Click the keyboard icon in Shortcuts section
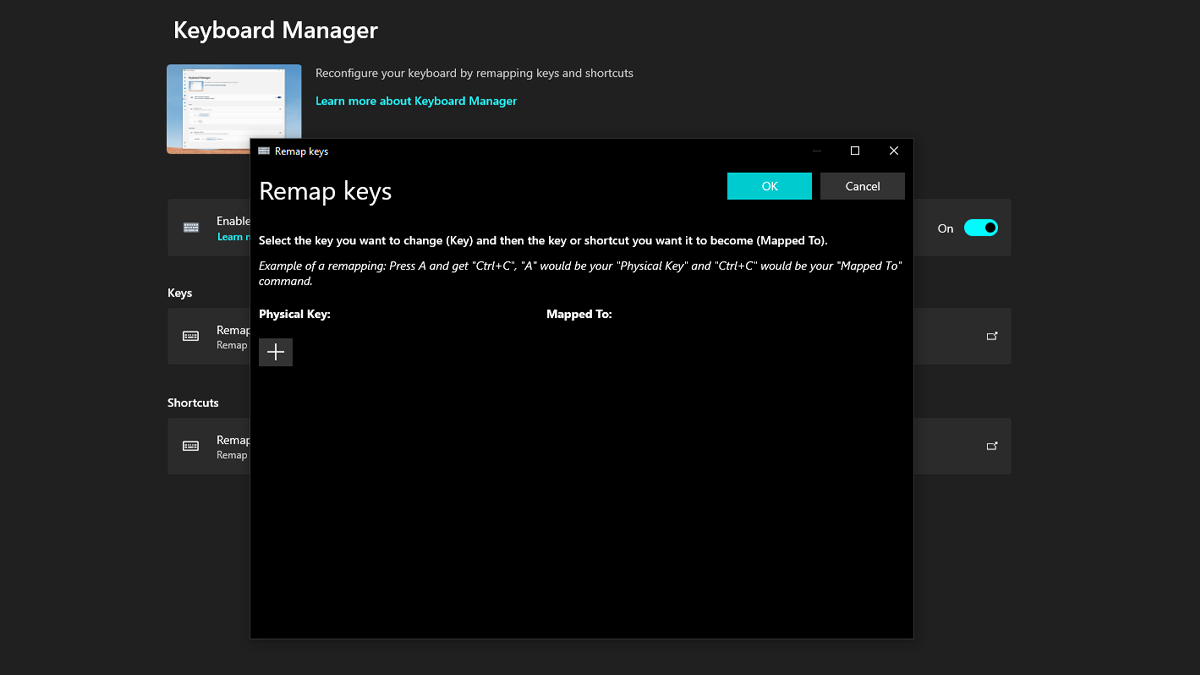Screen dimensions: 1200x675 click(x=191, y=446)
